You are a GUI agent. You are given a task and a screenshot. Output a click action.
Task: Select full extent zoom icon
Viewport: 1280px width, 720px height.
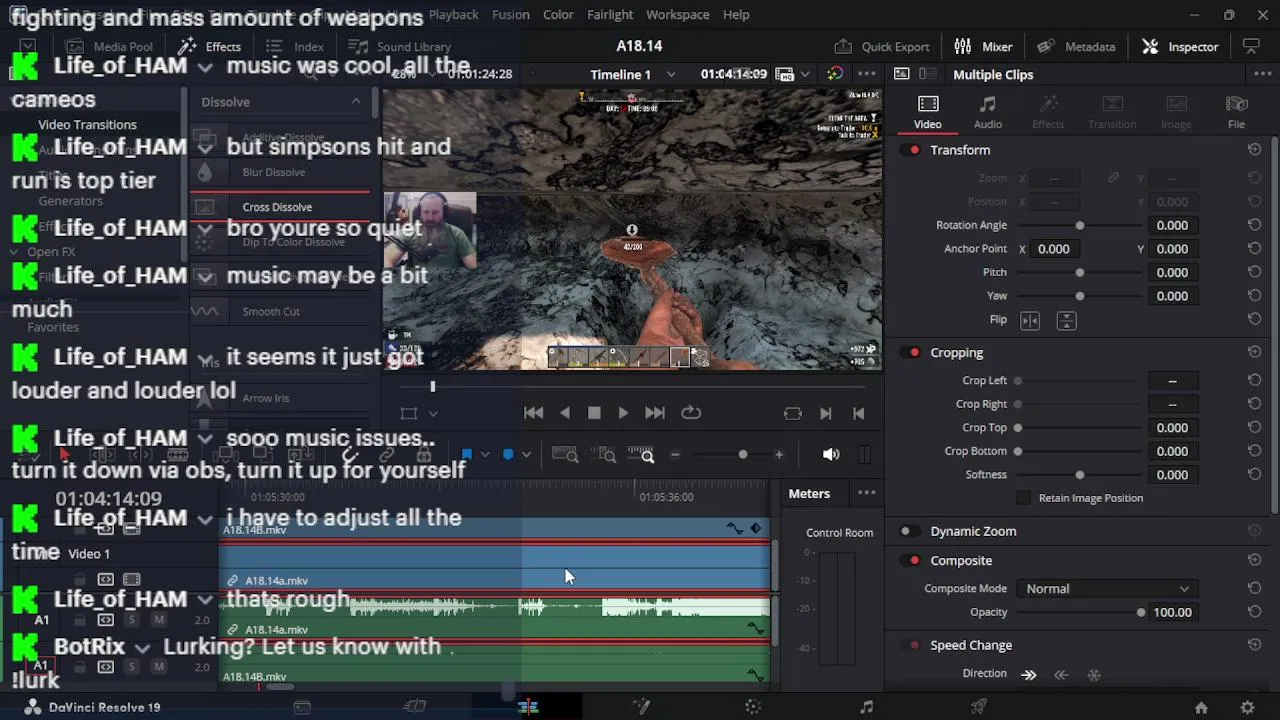[x=565, y=455]
